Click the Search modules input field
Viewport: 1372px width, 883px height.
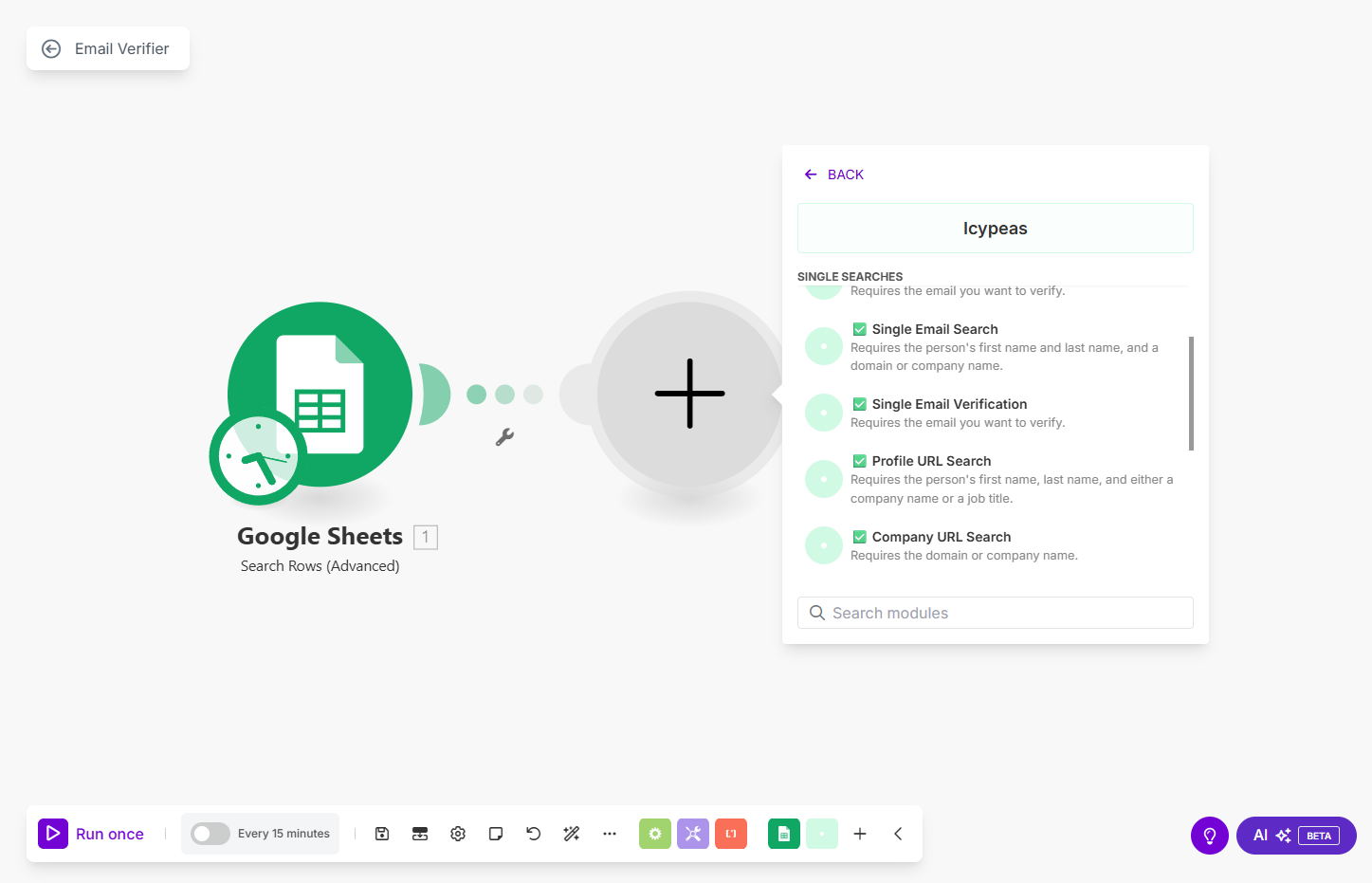996,613
